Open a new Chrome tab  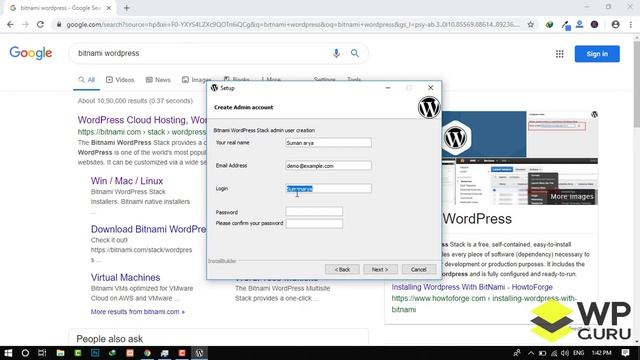point(127,8)
